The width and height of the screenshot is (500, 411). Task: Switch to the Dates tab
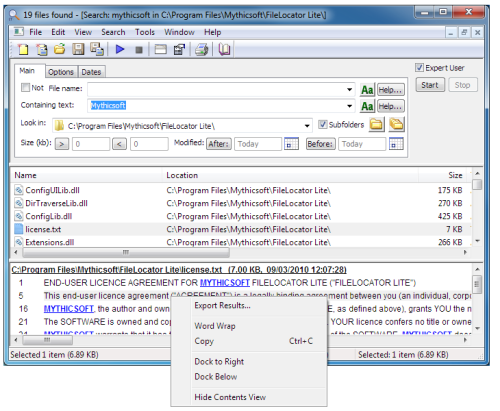(x=91, y=72)
